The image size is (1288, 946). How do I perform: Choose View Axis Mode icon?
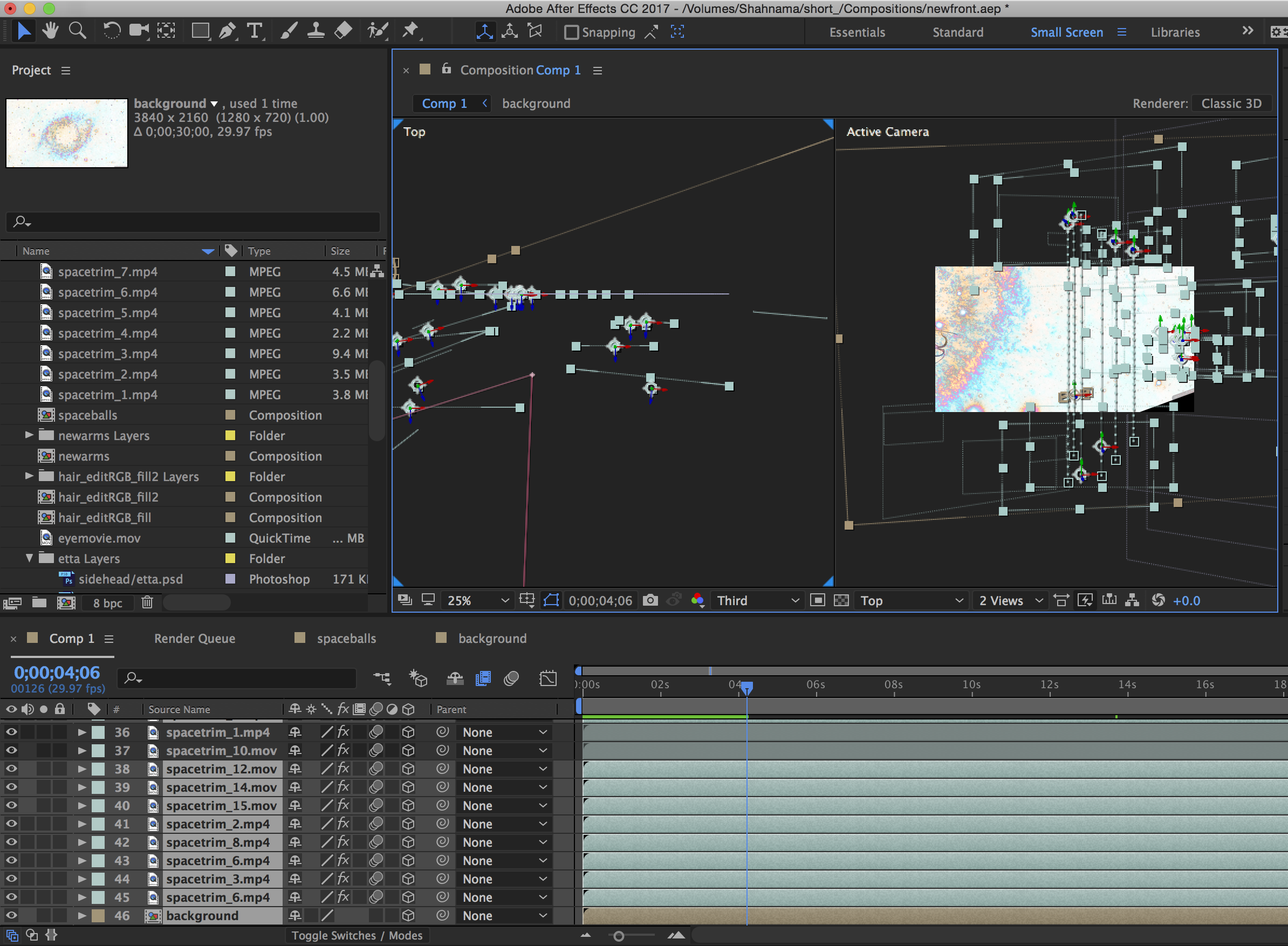point(535,31)
